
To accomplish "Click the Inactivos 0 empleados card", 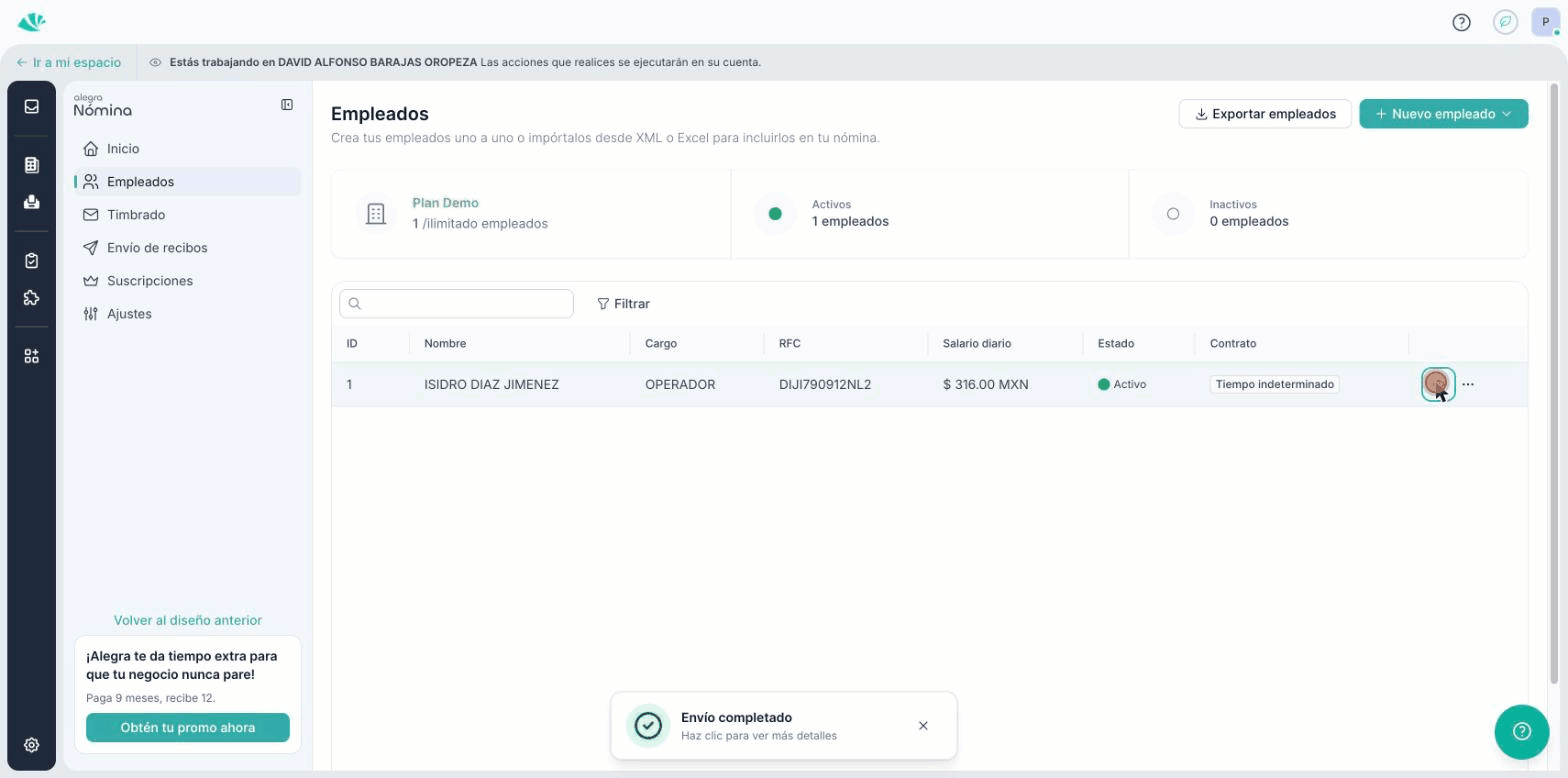I will click(x=1328, y=213).
